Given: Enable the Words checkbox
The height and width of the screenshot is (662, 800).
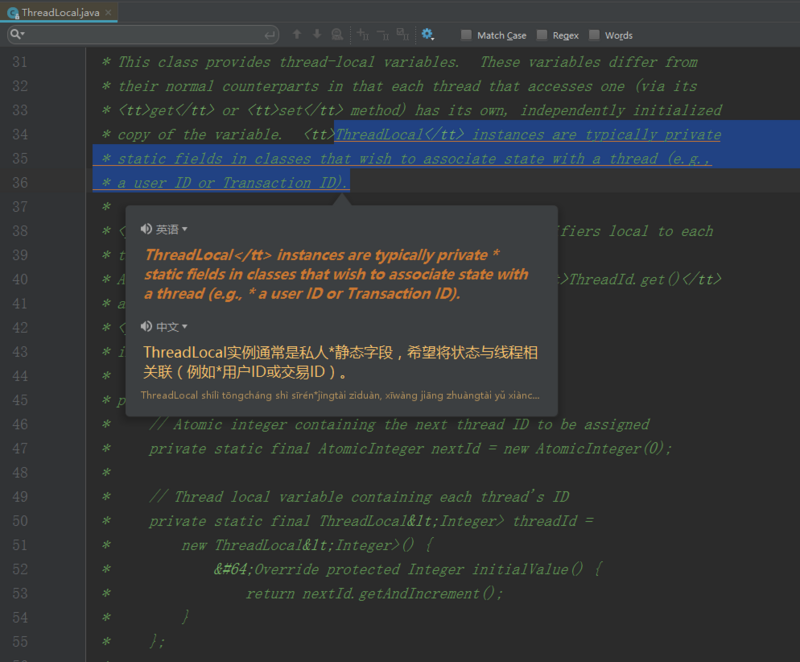Looking at the screenshot, I should [x=594, y=35].
